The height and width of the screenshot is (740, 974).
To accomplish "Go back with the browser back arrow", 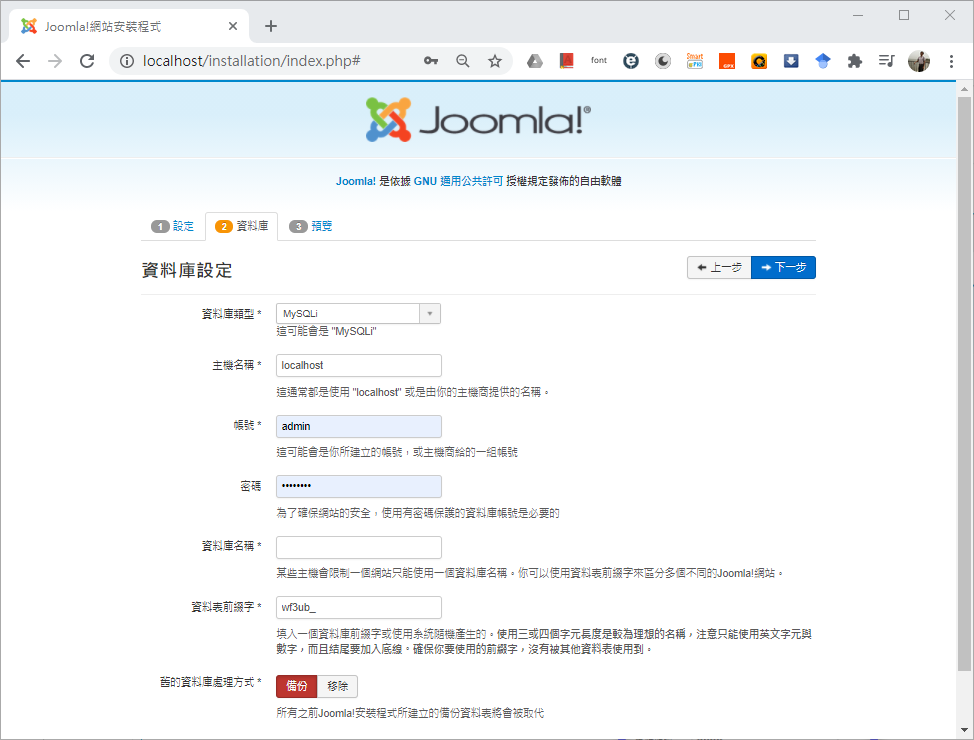I will click(23, 61).
